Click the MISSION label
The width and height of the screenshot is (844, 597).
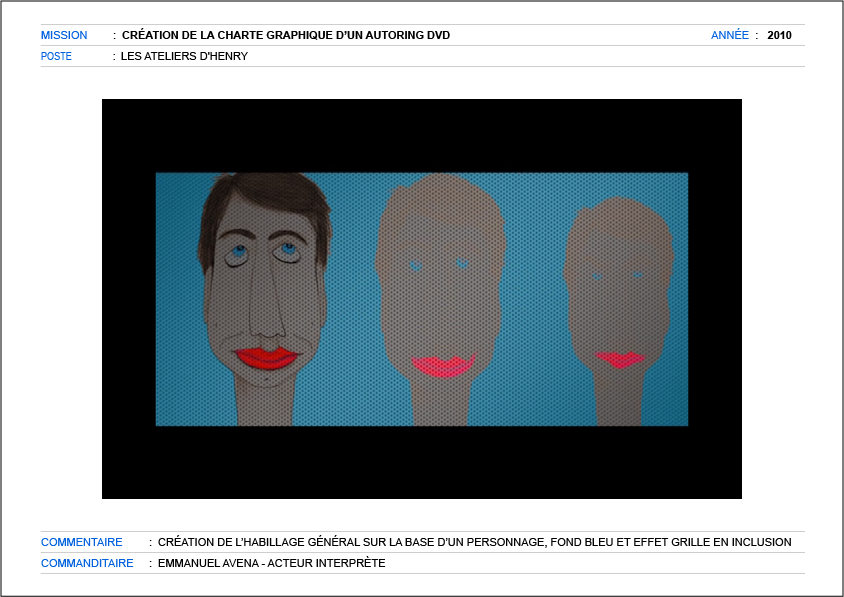pos(64,36)
